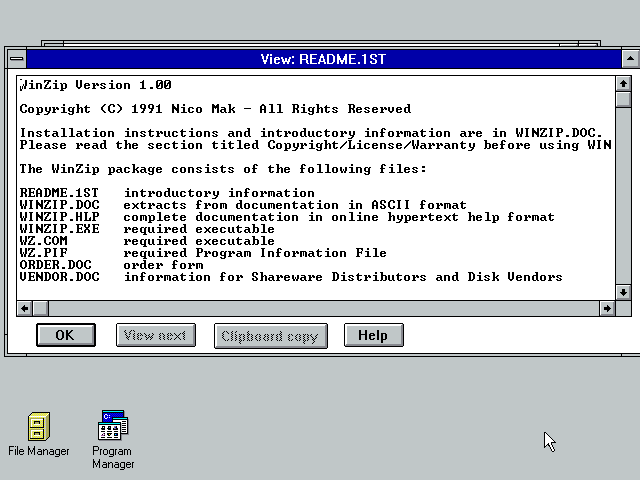Click the 'Please read the section' line
Viewport: 640px width, 480px height.
(x=316, y=145)
